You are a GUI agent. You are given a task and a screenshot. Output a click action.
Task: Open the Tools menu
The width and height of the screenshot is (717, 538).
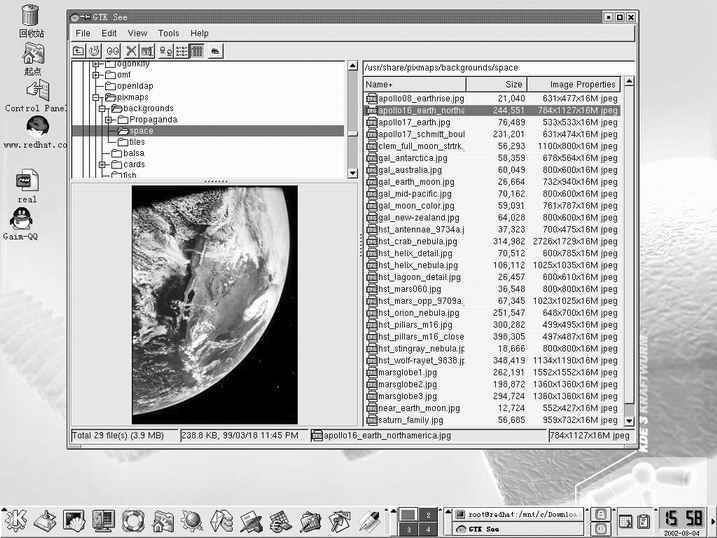pos(168,33)
